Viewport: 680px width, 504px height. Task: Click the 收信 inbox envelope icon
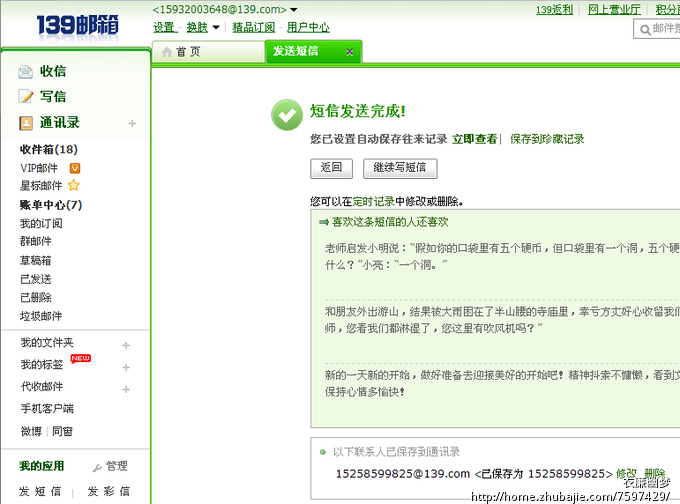(26, 72)
